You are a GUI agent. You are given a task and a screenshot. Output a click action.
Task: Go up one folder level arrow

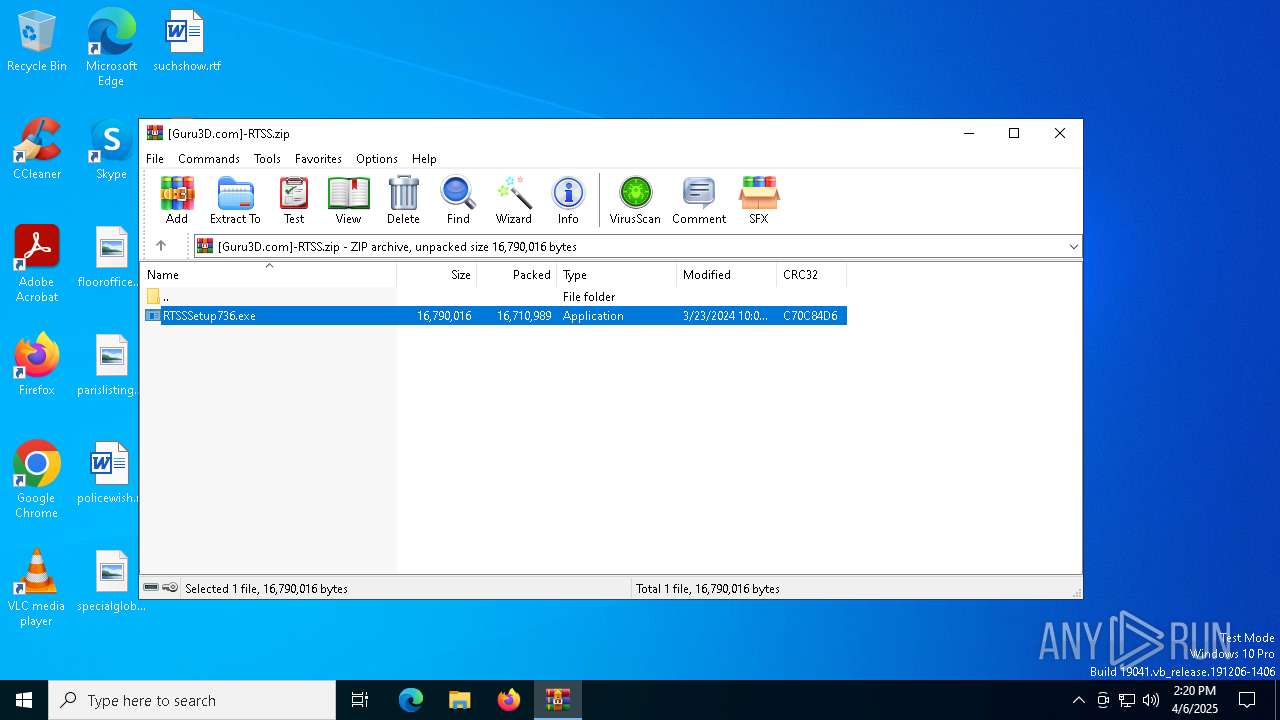click(161, 246)
